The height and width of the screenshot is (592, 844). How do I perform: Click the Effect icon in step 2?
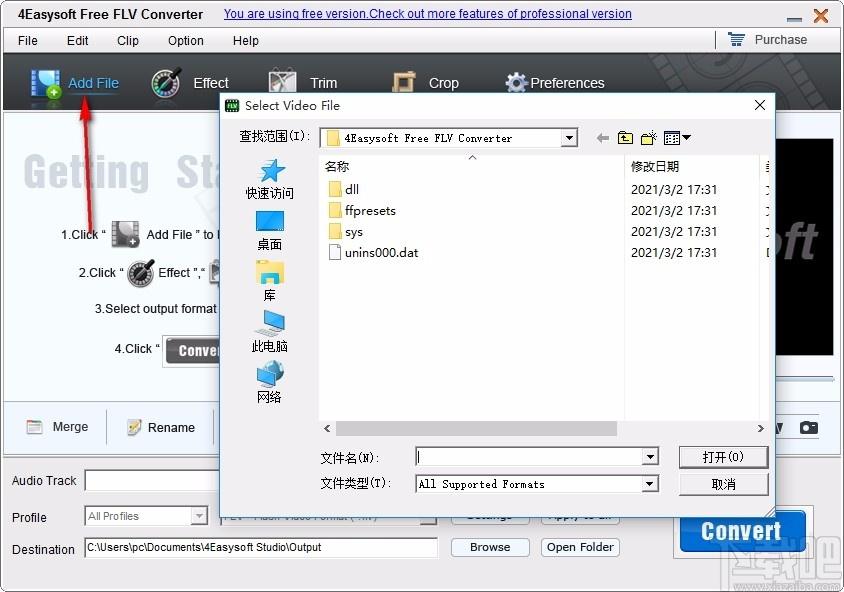(x=140, y=273)
